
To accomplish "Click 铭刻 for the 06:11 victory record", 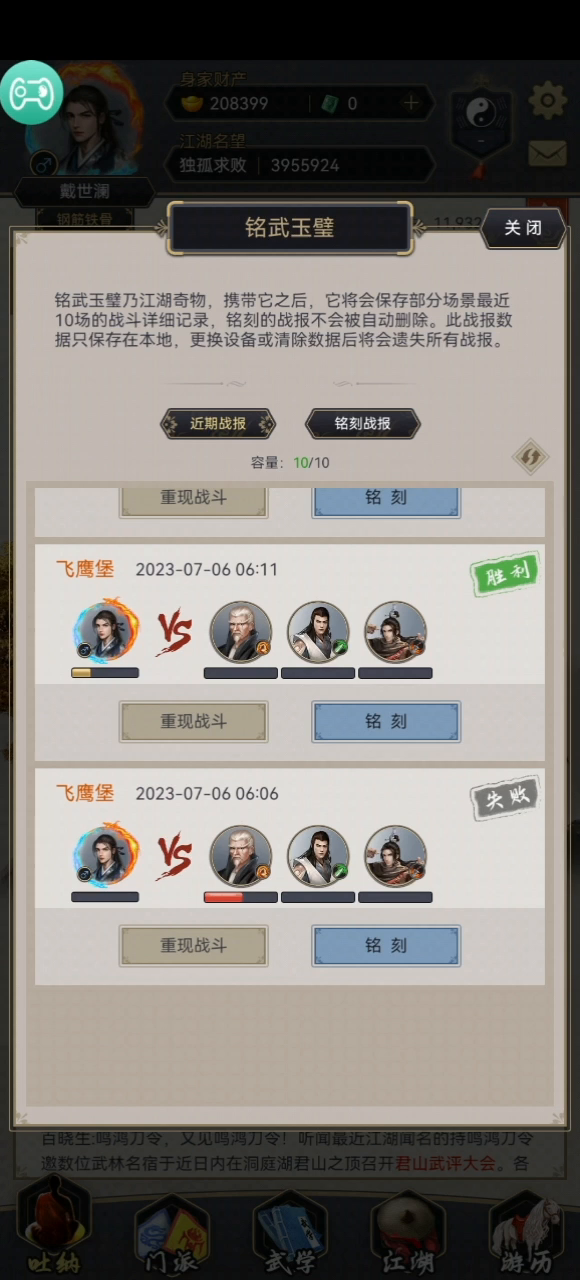I will click(x=386, y=721).
